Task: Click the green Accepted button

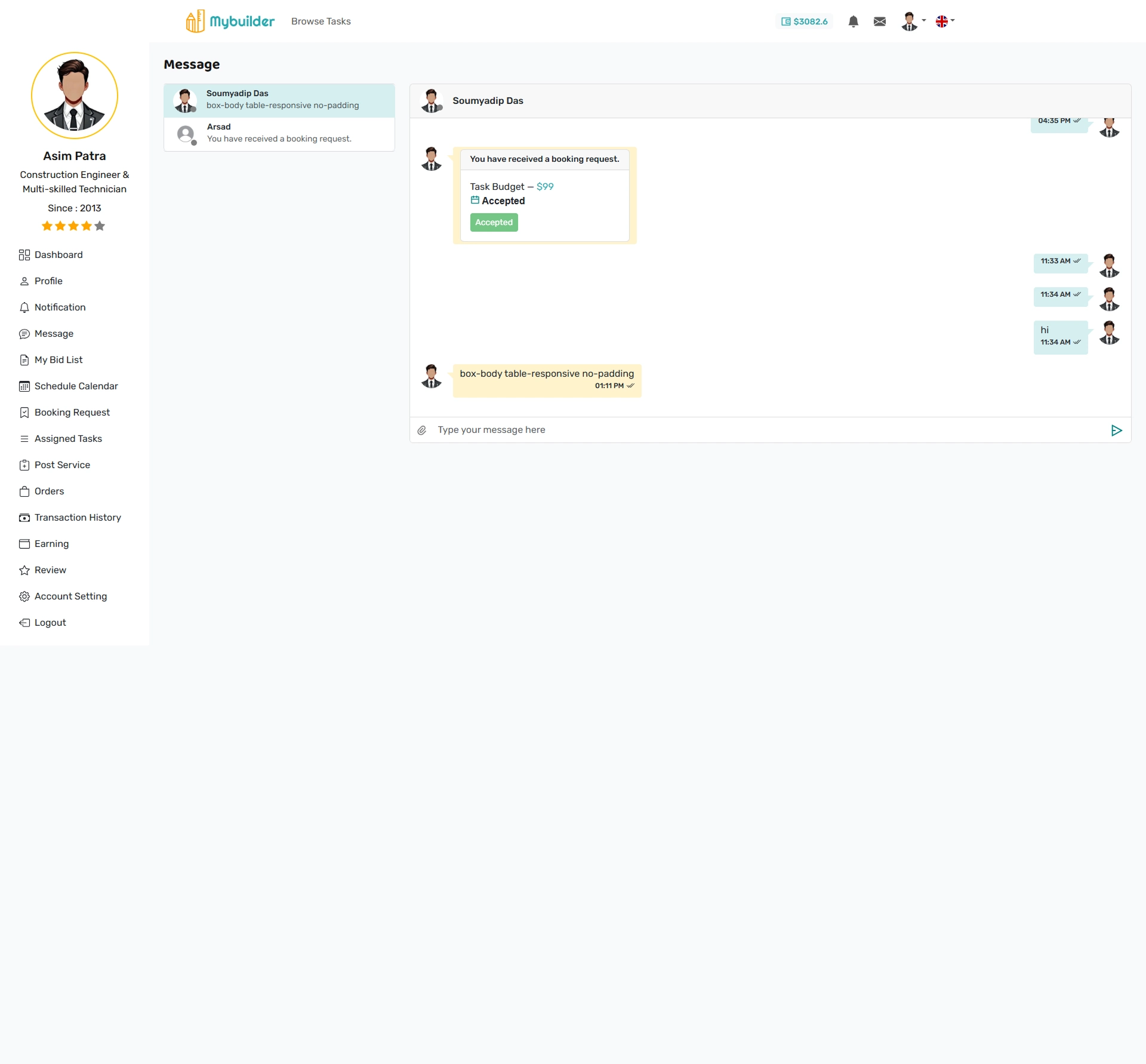Action: tap(494, 222)
